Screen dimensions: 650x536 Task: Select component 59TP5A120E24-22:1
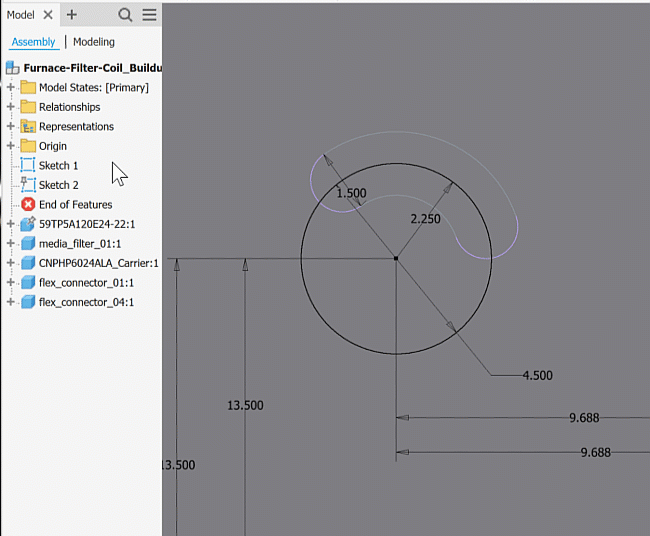pyautogui.click(x=87, y=224)
